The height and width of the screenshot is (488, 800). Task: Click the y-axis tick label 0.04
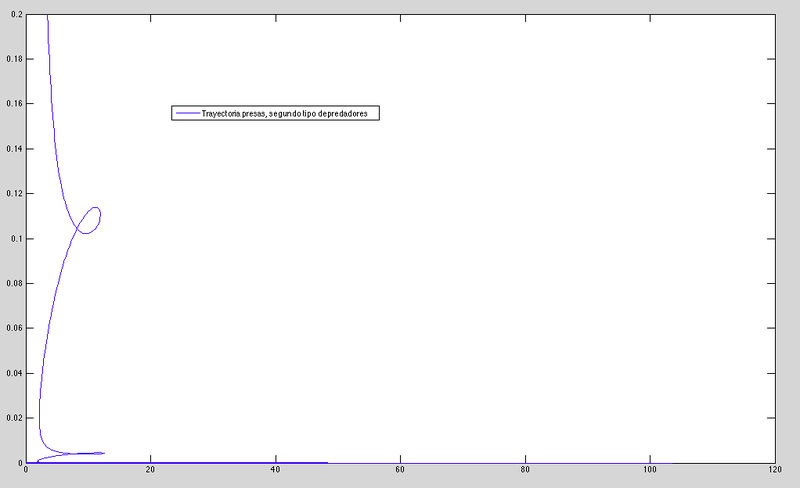click(14, 373)
